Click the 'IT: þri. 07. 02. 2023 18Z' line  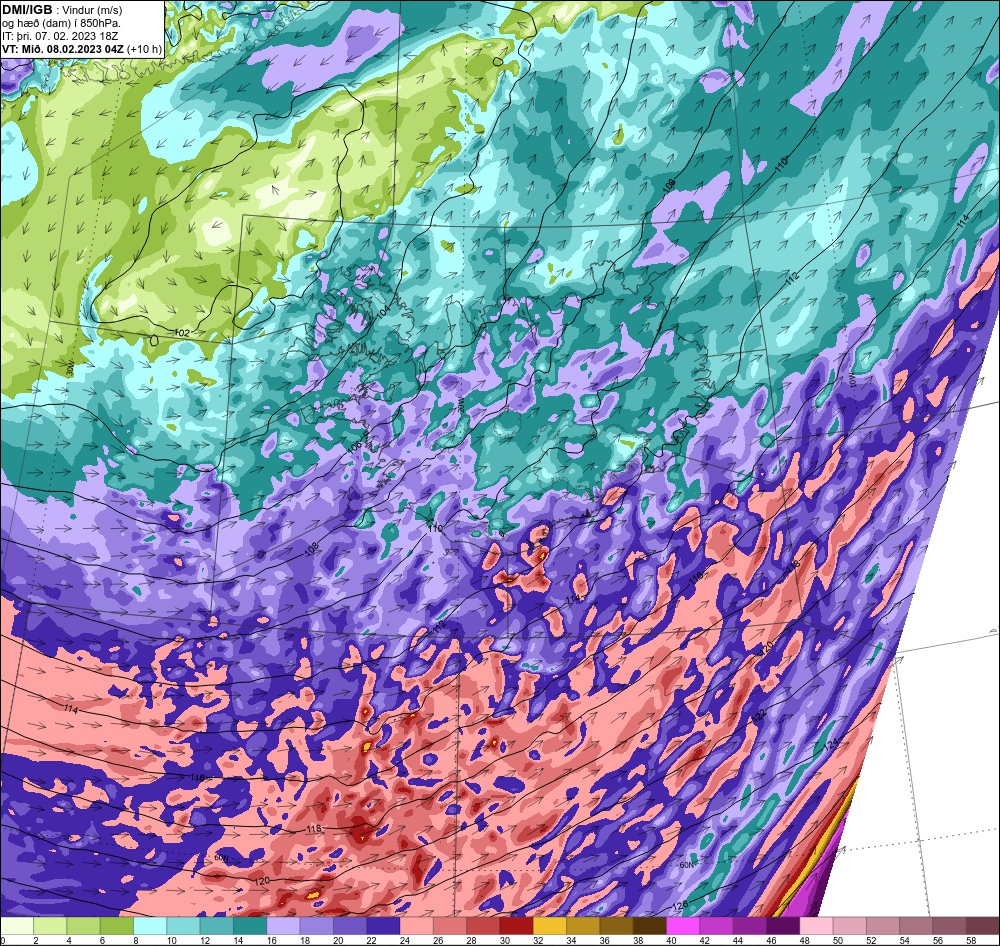coord(61,36)
